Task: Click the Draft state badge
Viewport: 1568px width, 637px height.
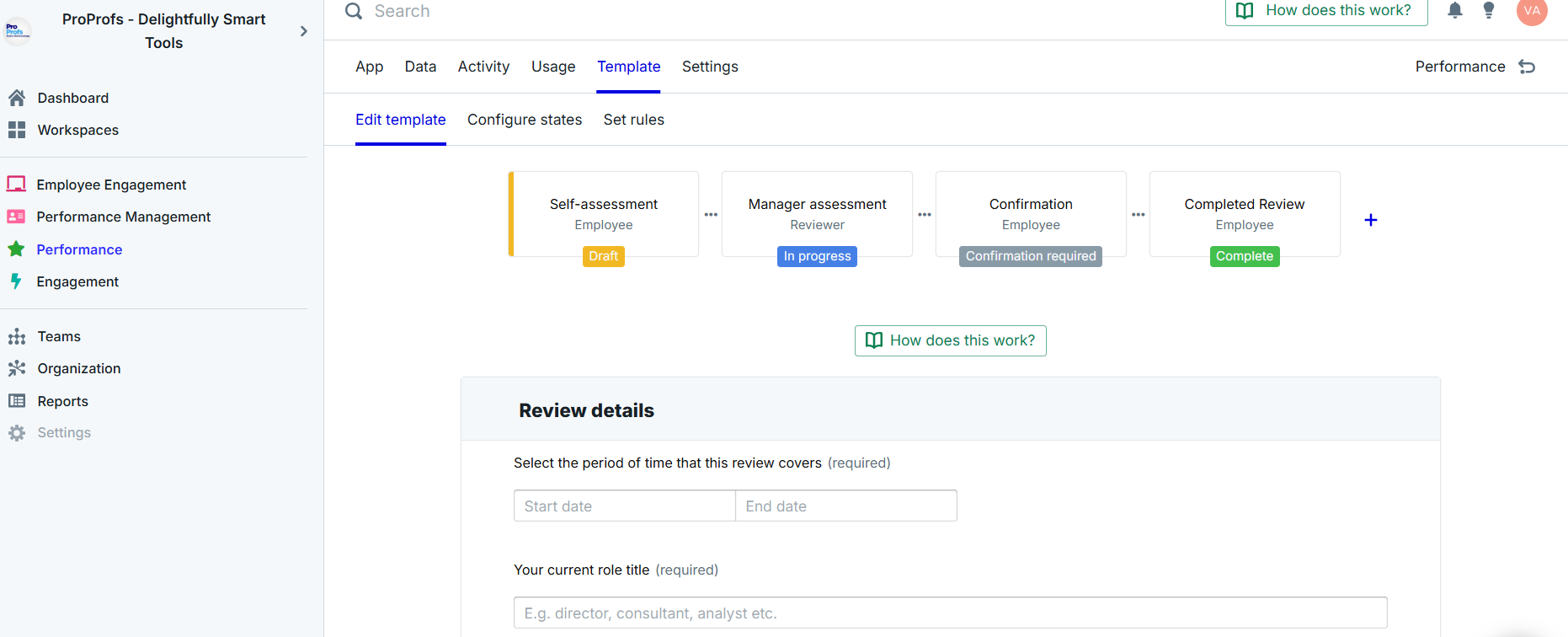Action: pyautogui.click(x=604, y=256)
